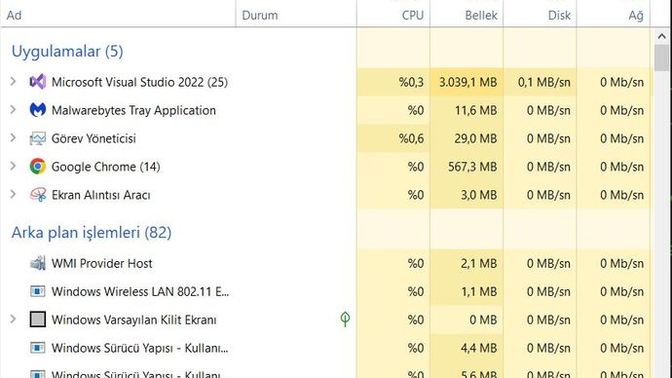
Task: Click the icon of the Windows Sürücü Yapısı row with 4,4 MB
Action: (x=38, y=348)
